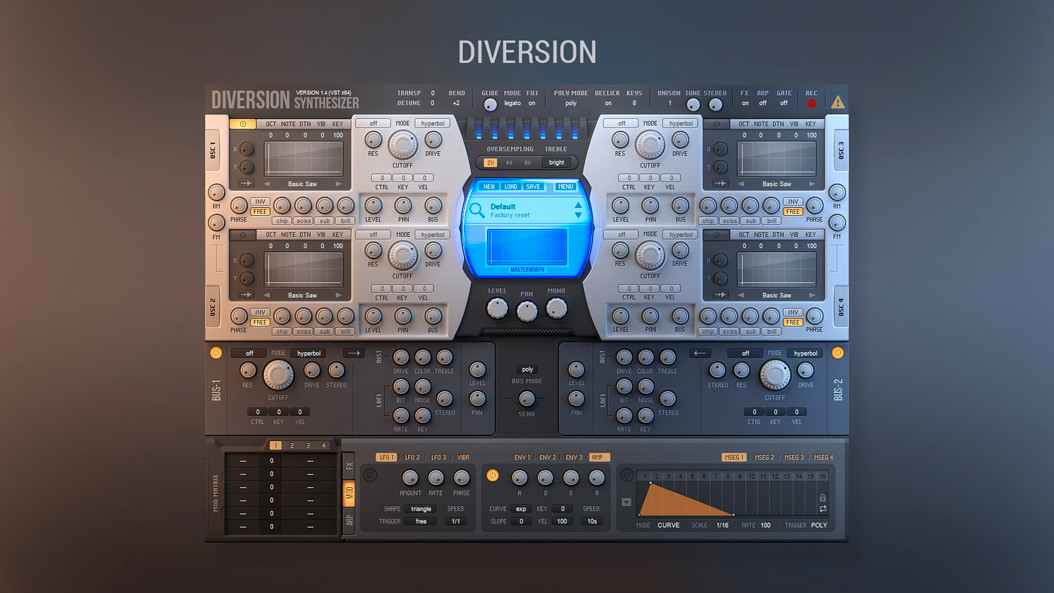Open the envelope CURVE exp dropdown

pos(521,509)
